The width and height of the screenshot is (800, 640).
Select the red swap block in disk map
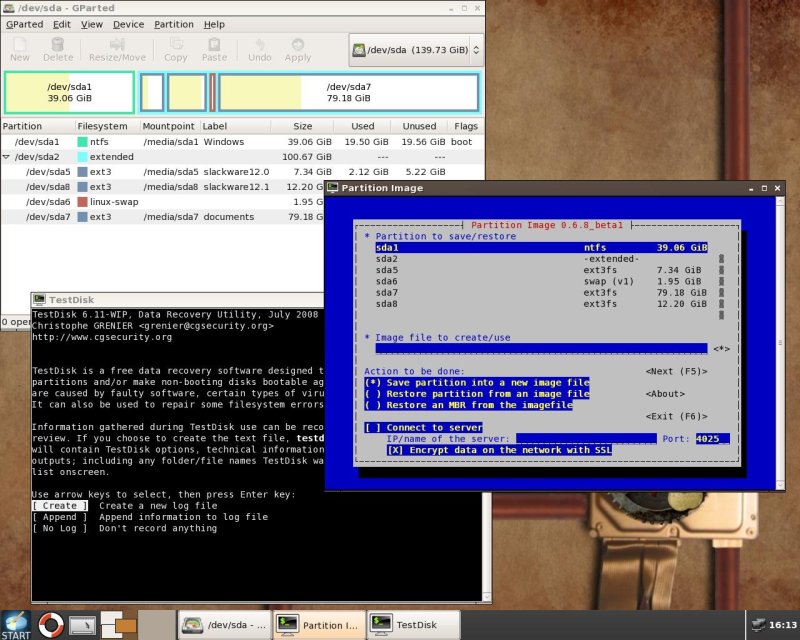click(212, 92)
